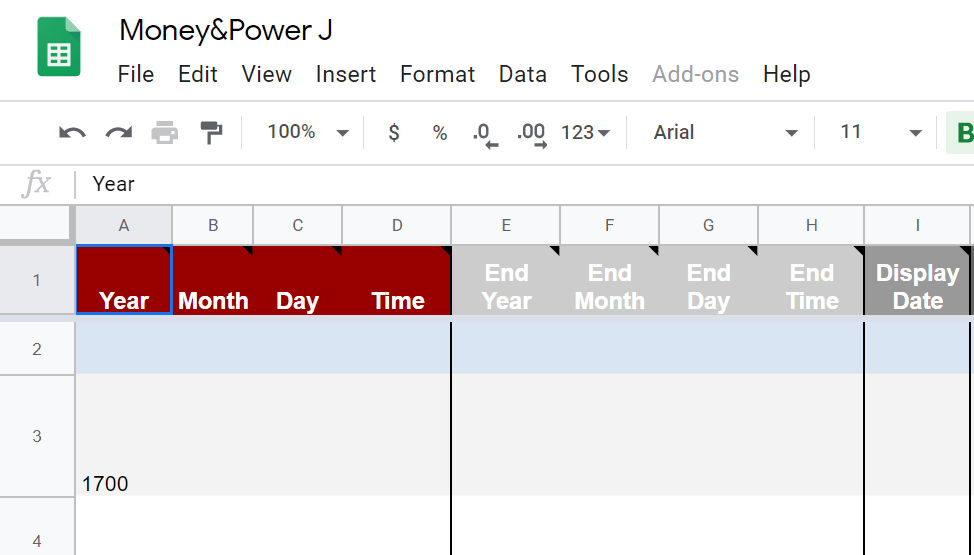Click the Google Sheets home icon
The height and width of the screenshot is (555, 974).
pyautogui.click(x=59, y=47)
